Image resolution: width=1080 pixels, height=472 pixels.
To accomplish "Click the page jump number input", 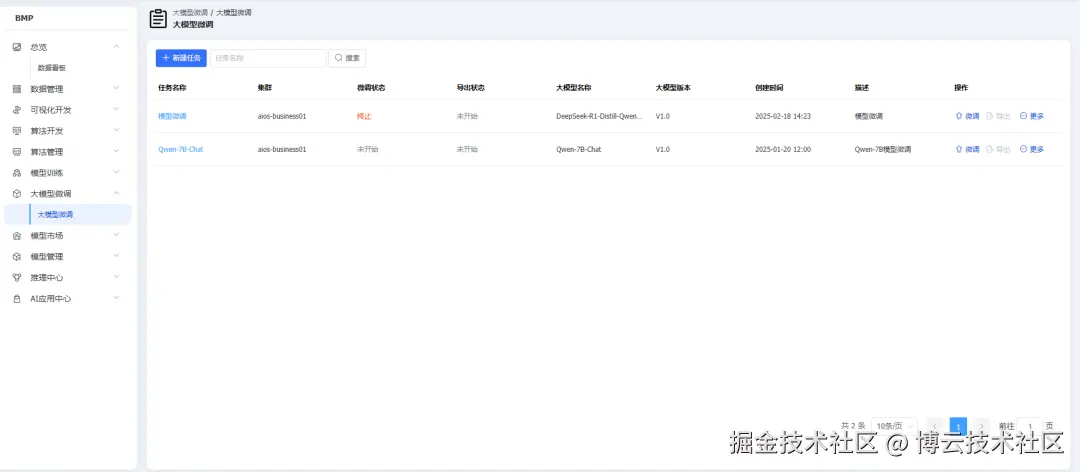I will coord(1030,426).
